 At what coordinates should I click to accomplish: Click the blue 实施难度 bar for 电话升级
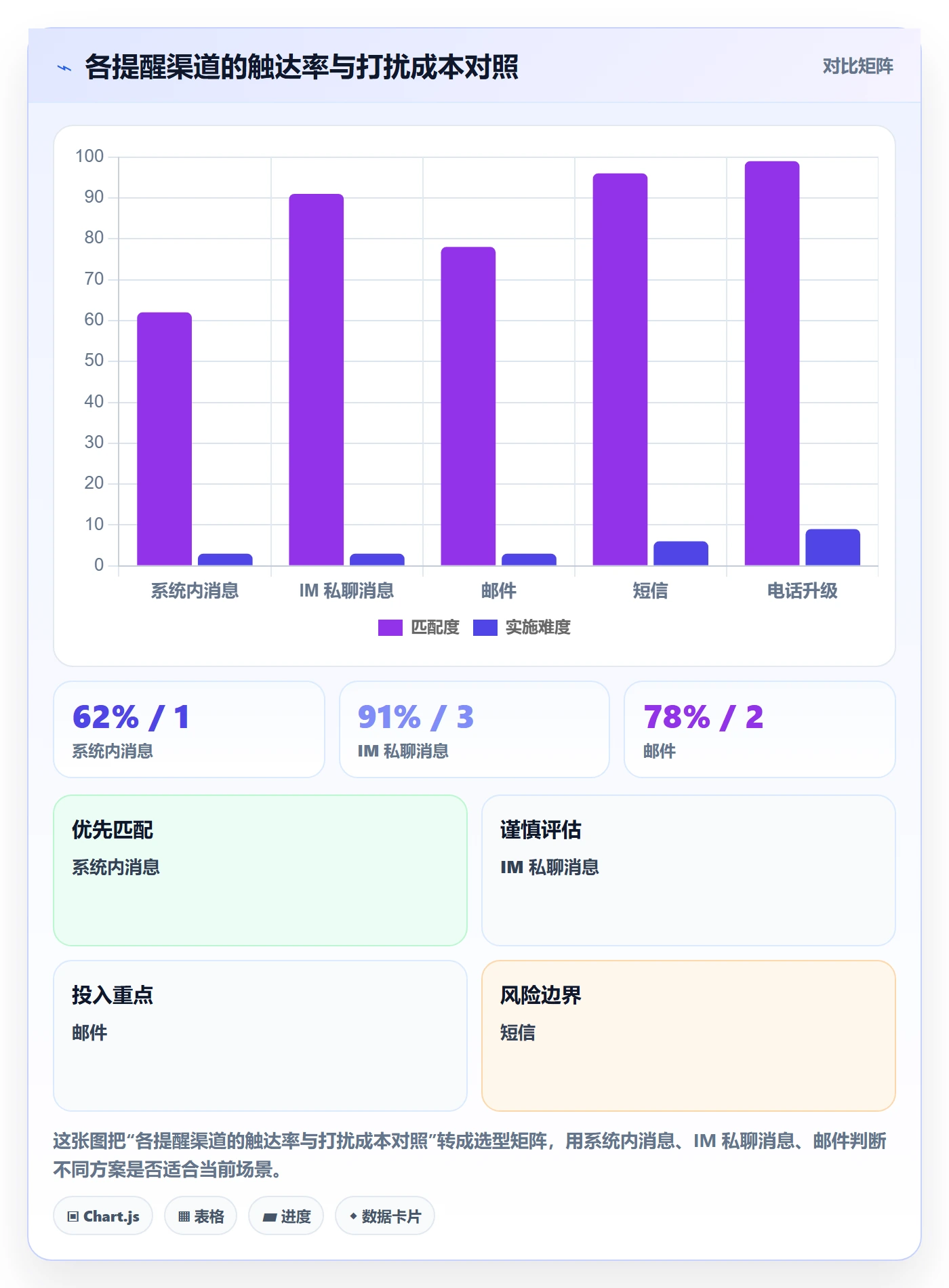click(832, 547)
